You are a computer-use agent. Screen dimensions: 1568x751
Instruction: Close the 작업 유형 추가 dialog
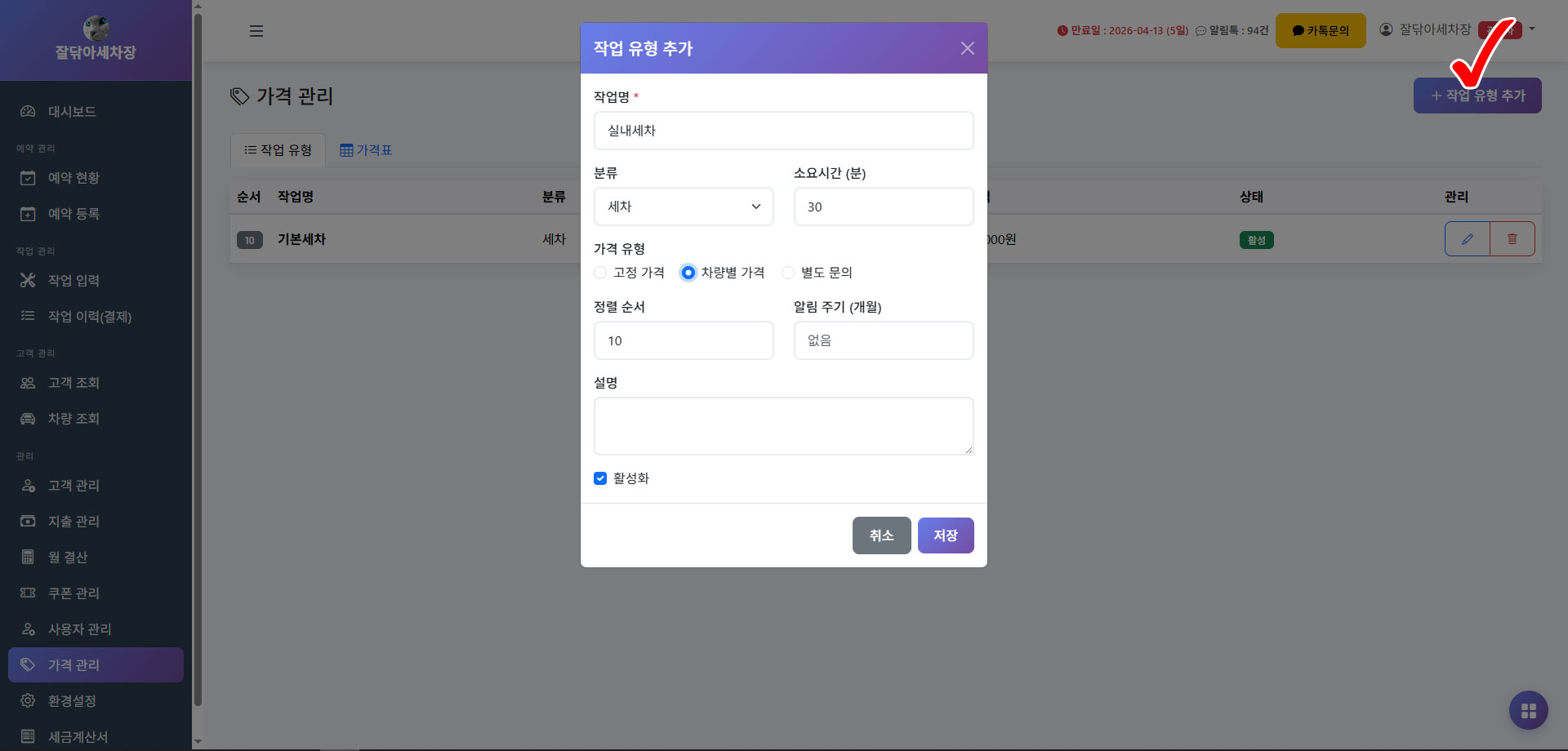967,48
